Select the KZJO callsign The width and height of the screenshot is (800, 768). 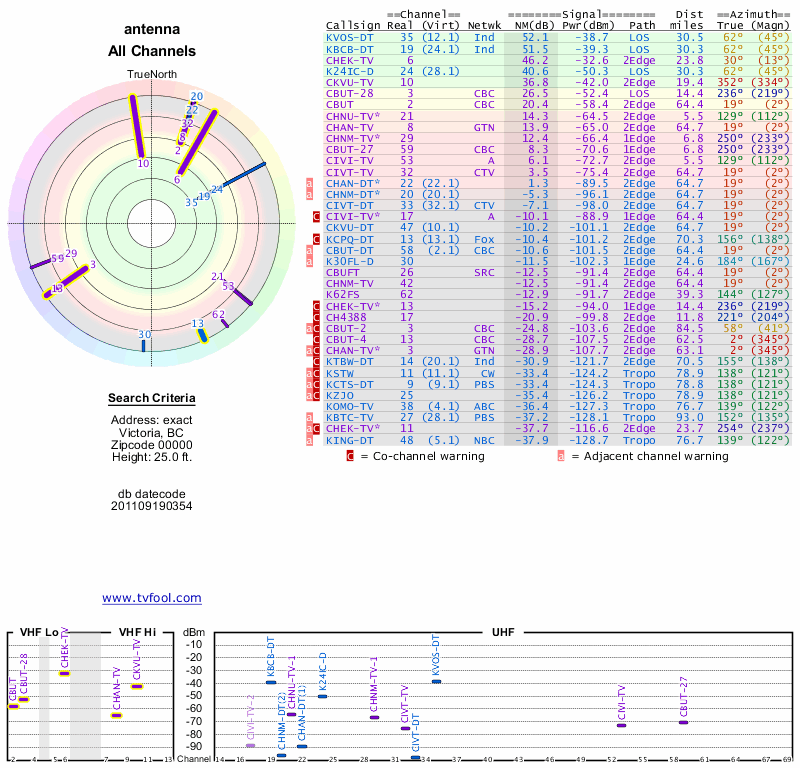pyautogui.click(x=340, y=395)
